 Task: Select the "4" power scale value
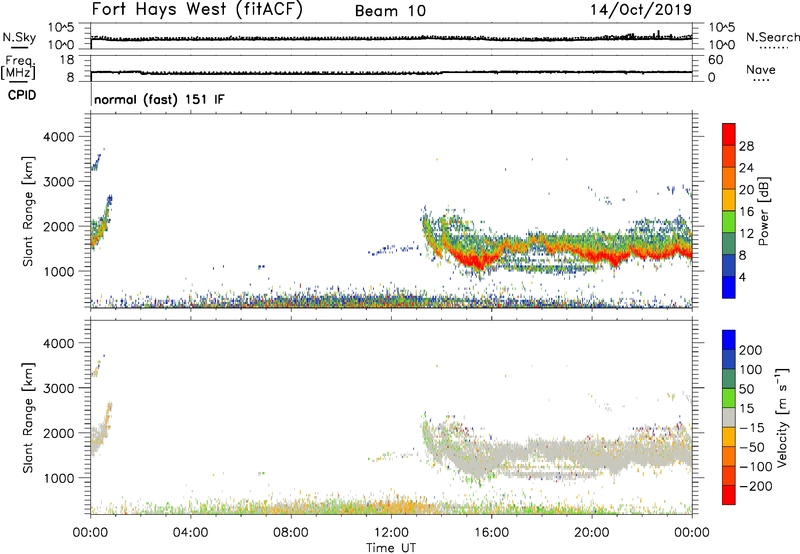pos(743,277)
